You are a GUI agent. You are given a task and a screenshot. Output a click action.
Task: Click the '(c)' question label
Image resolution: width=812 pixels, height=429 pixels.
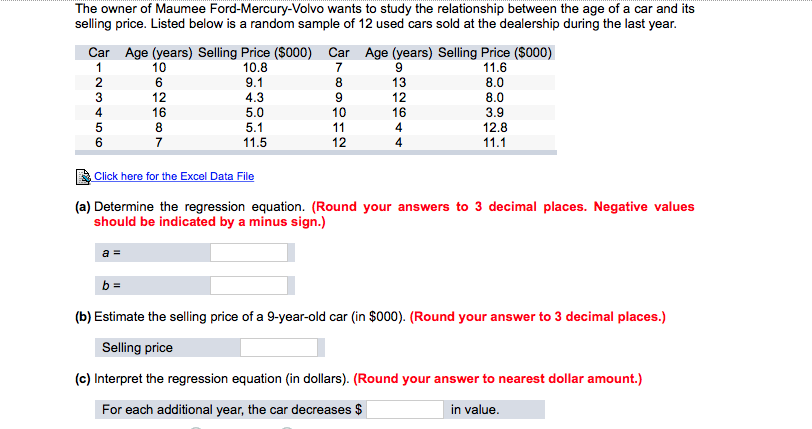pyautogui.click(x=83, y=379)
